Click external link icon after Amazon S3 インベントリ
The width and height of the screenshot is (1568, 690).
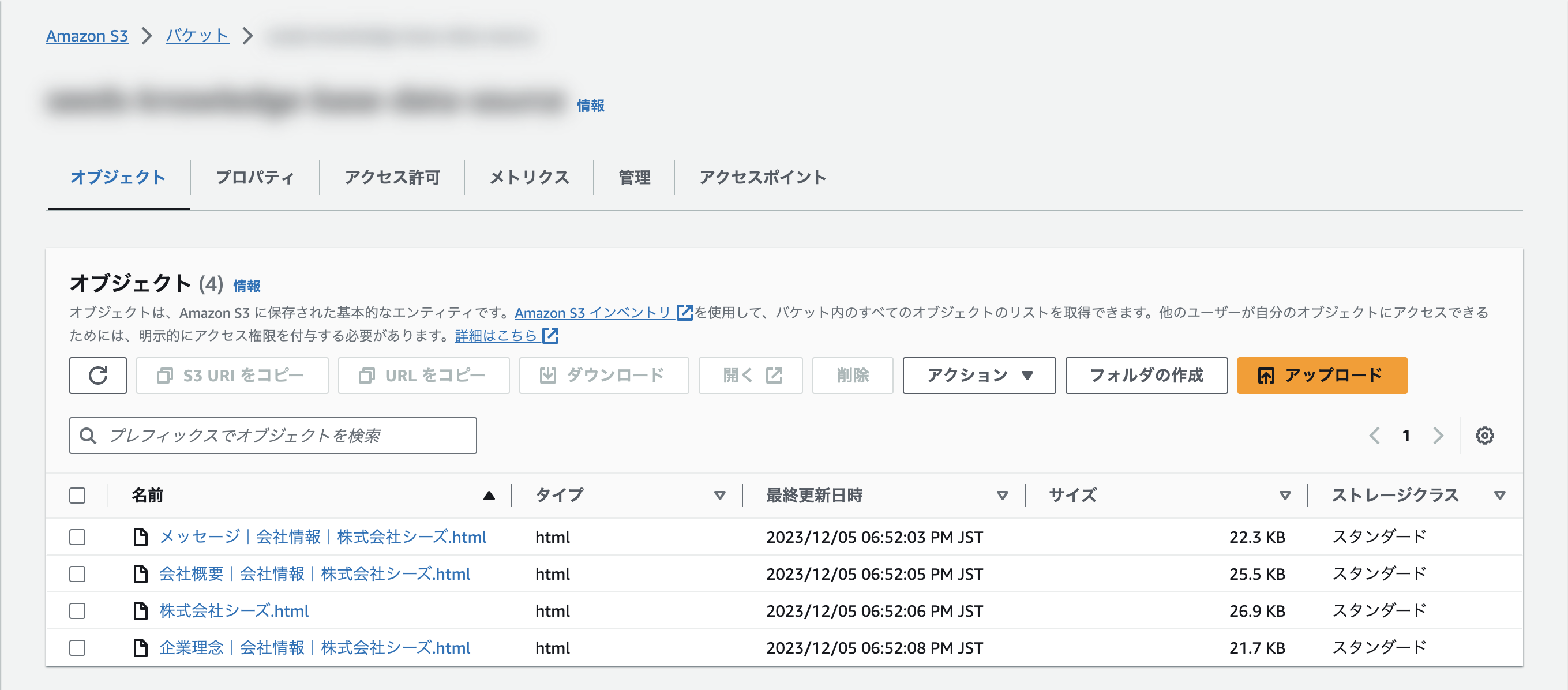pos(684,313)
